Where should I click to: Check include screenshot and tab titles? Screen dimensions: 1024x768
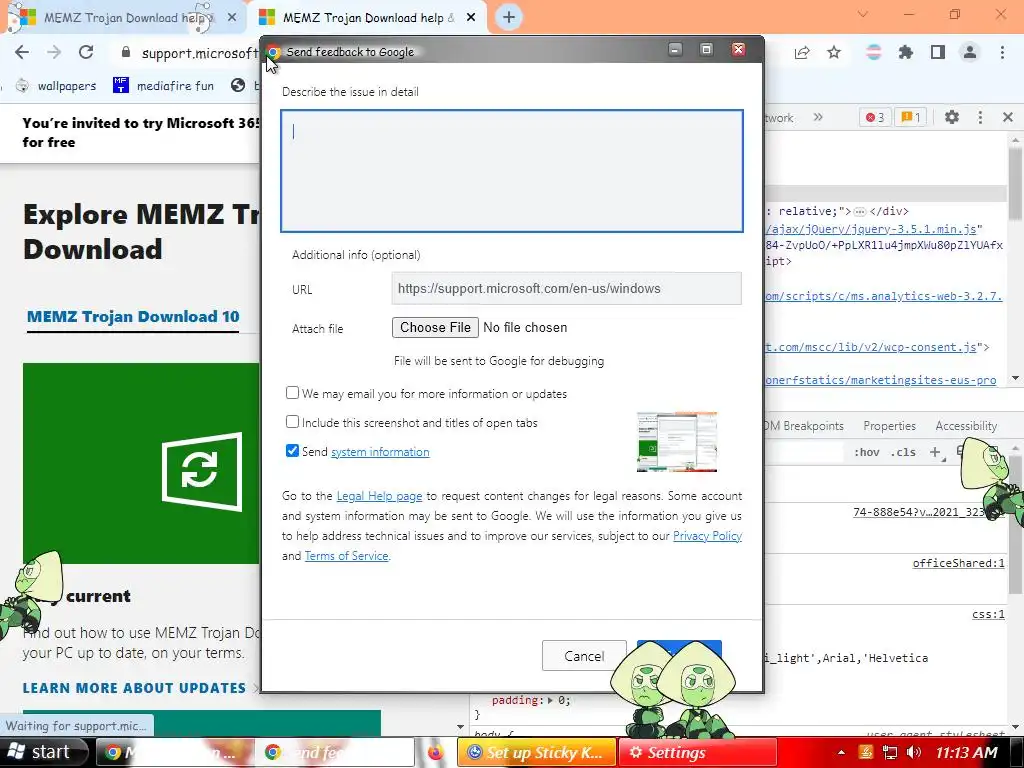293,422
